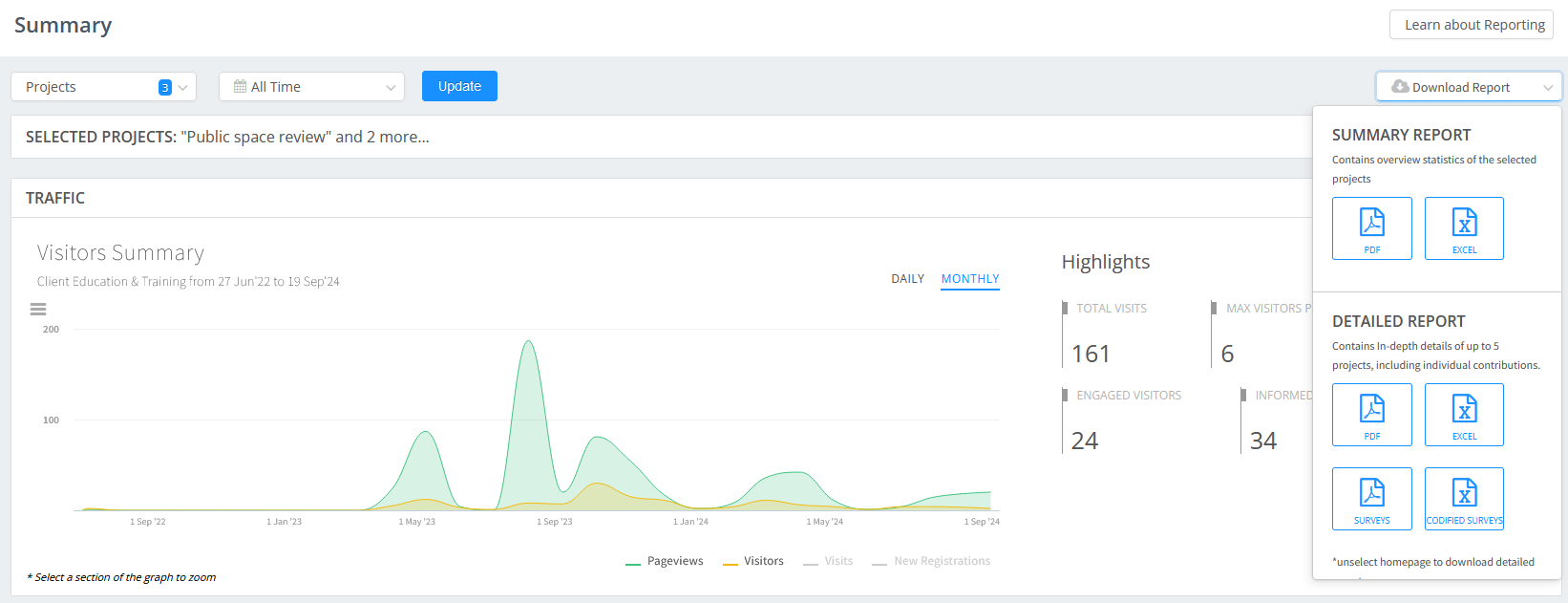
Task: Click the Max Visitors value 6
Action: (1228, 354)
